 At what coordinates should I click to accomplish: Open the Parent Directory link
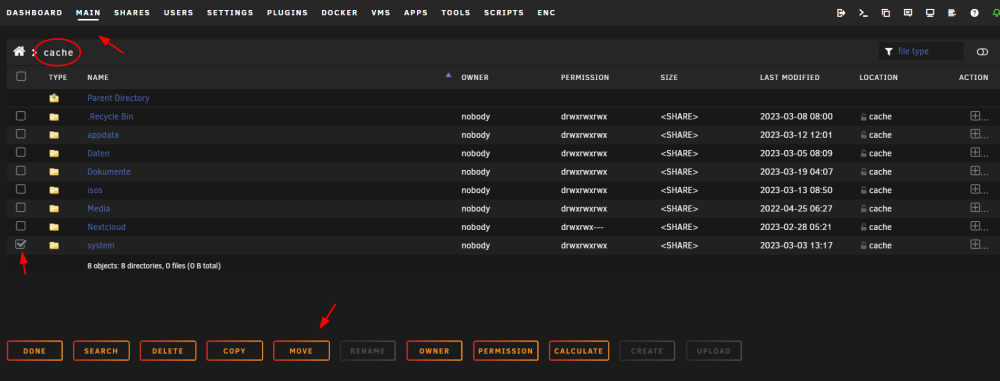pyautogui.click(x=119, y=98)
